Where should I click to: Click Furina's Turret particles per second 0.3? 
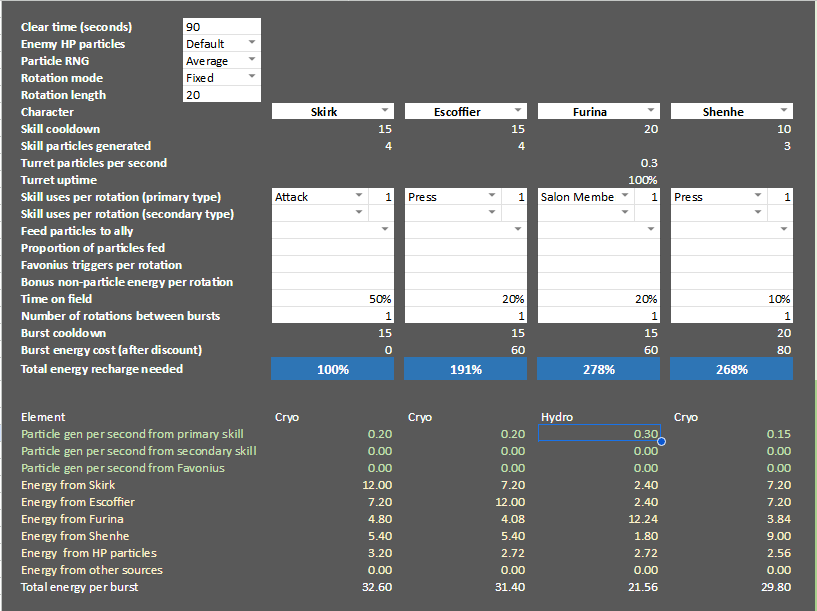tap(649, 163)
